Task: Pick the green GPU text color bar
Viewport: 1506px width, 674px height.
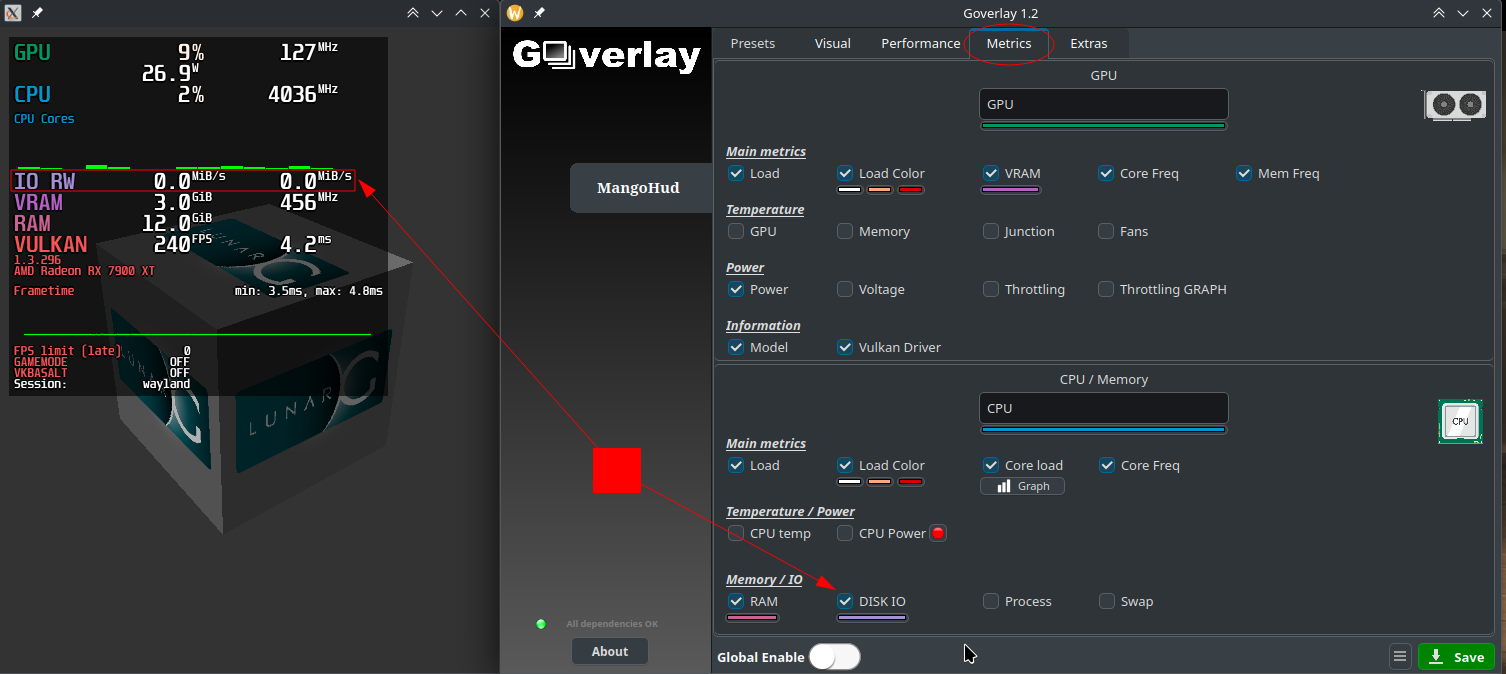Action: tap(1104, 126)
